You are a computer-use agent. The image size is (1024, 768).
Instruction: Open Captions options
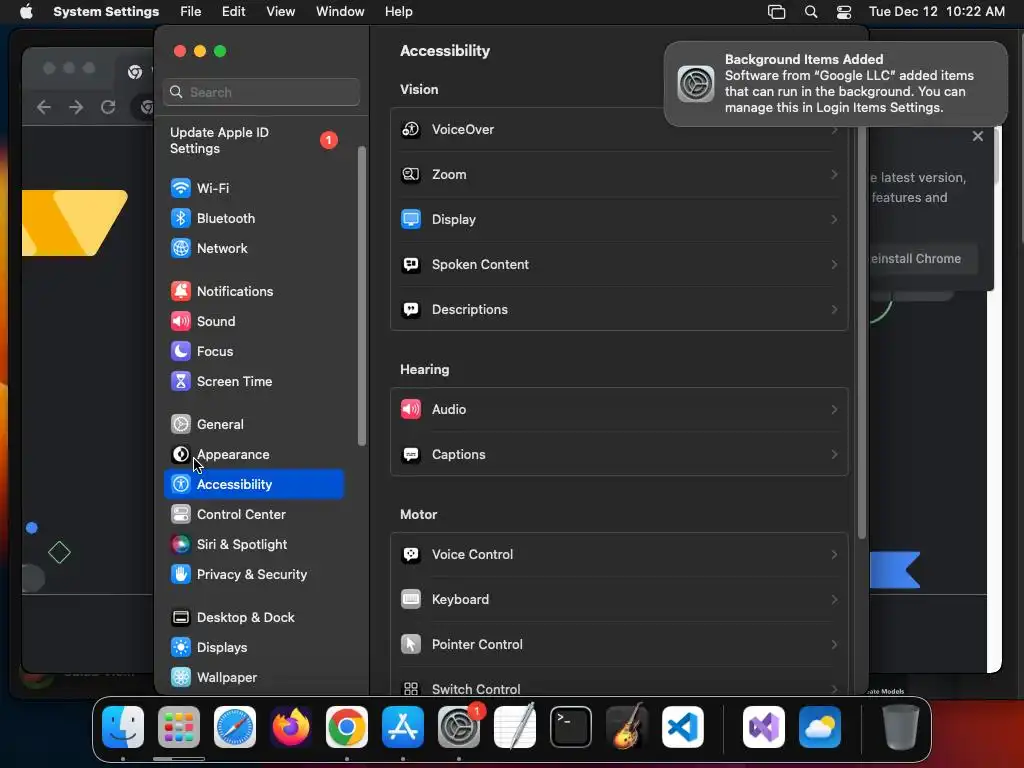[x=619, y=455]
